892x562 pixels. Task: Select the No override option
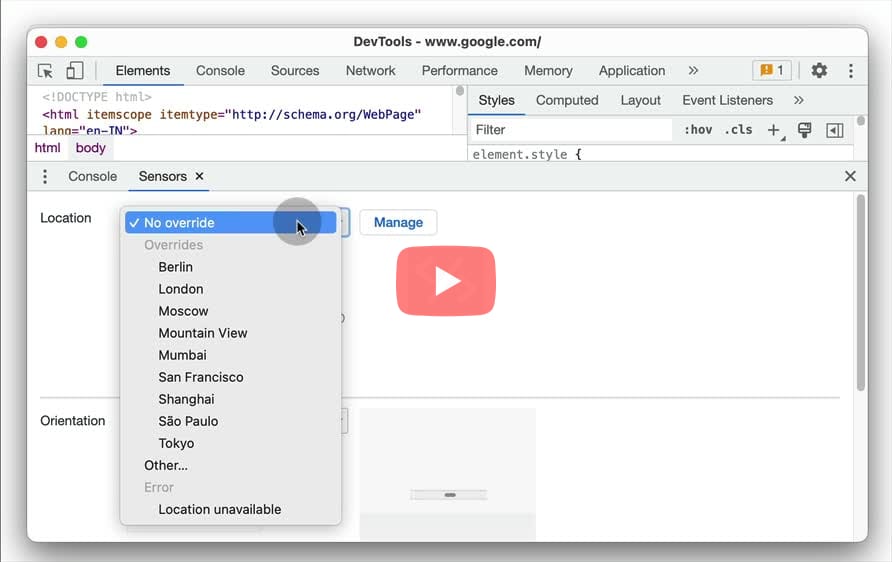tap(230, 222)
